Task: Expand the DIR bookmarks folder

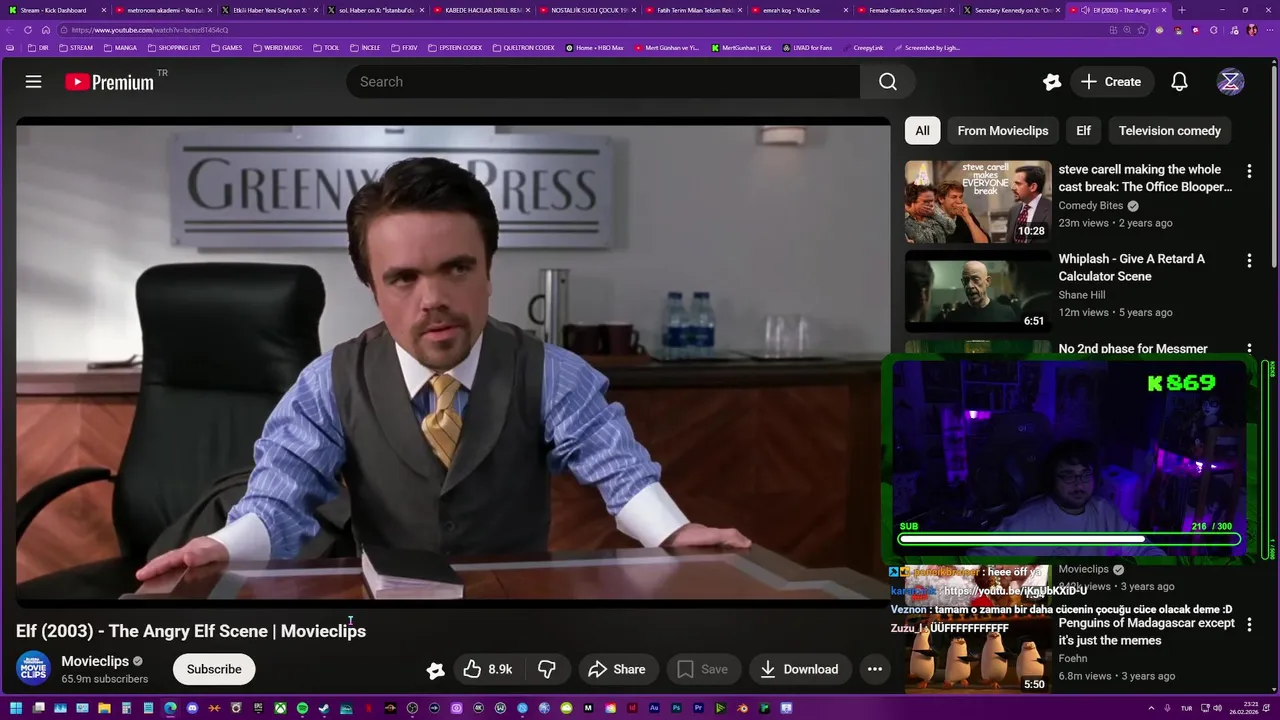Action: click(x=38, y=48)
